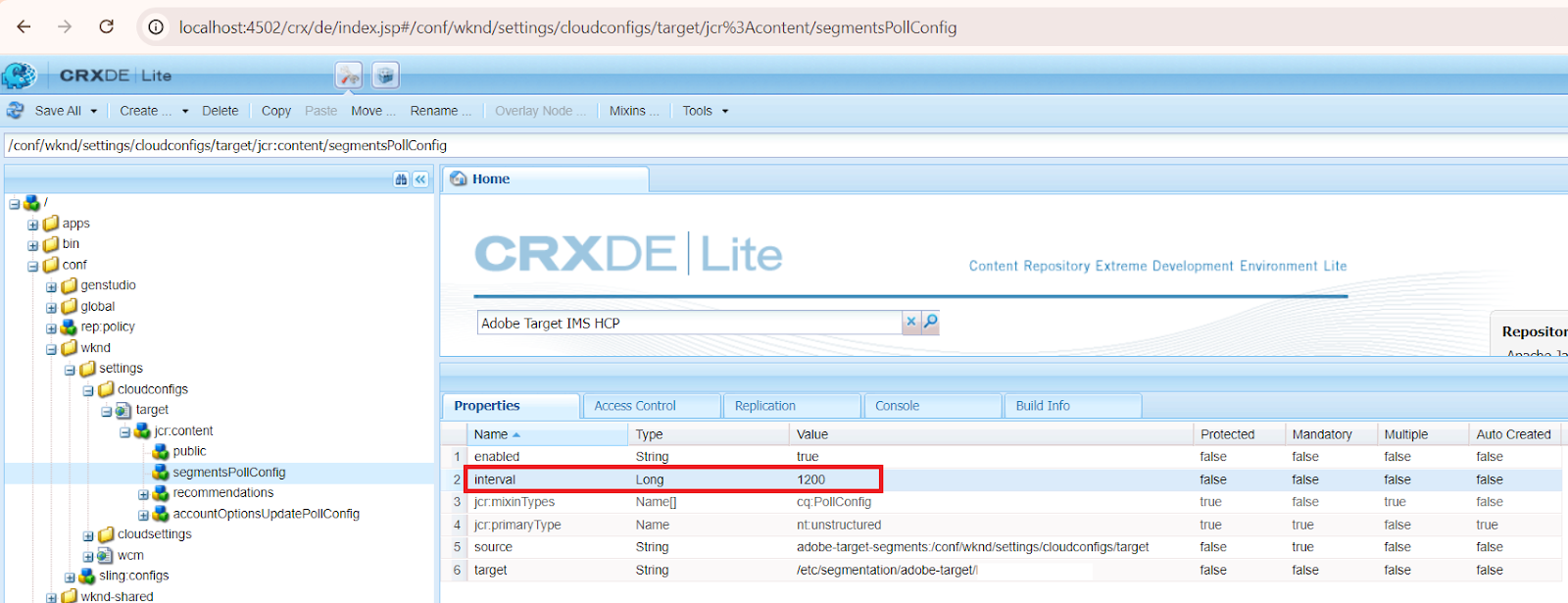Click the Adobe Target IMS HCP search field

(690, 323)
